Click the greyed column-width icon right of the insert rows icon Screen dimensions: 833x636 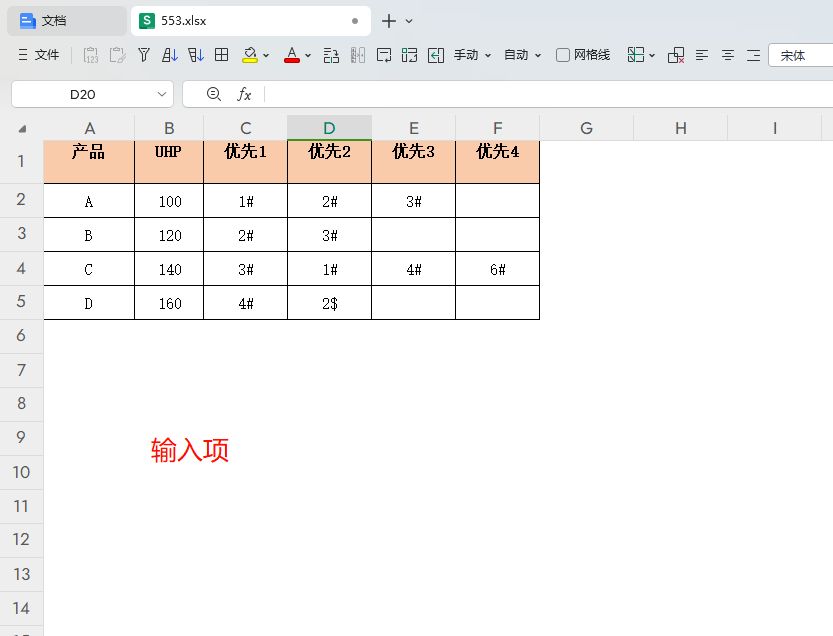click(358, 55)
